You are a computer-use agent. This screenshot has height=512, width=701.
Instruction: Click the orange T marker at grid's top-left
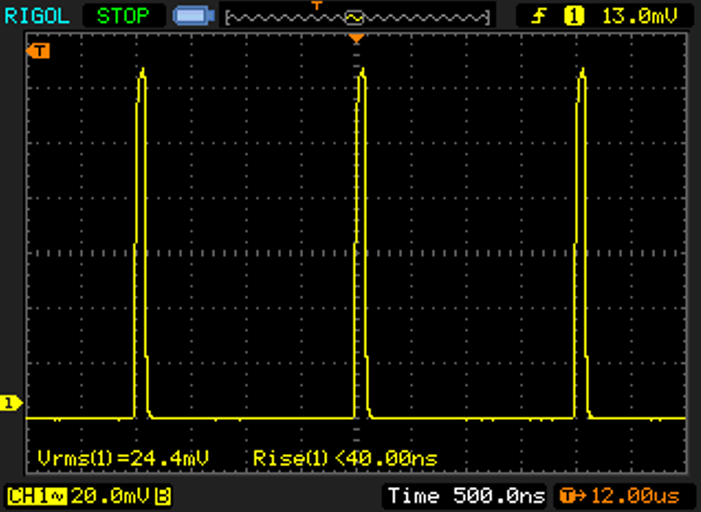click(x=39, y=50)
